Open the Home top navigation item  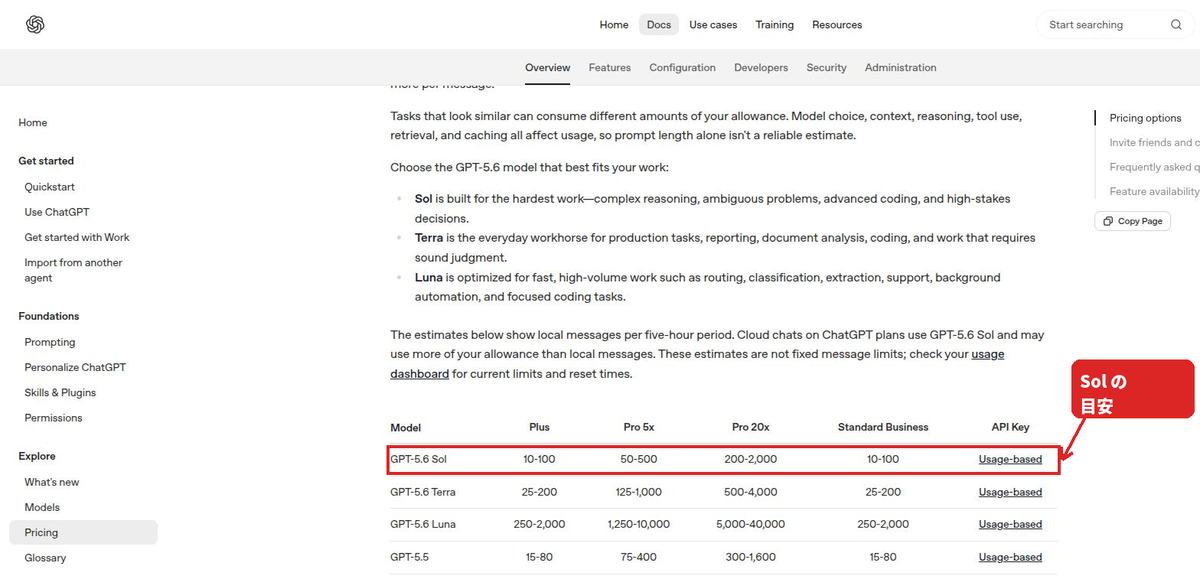614,25
